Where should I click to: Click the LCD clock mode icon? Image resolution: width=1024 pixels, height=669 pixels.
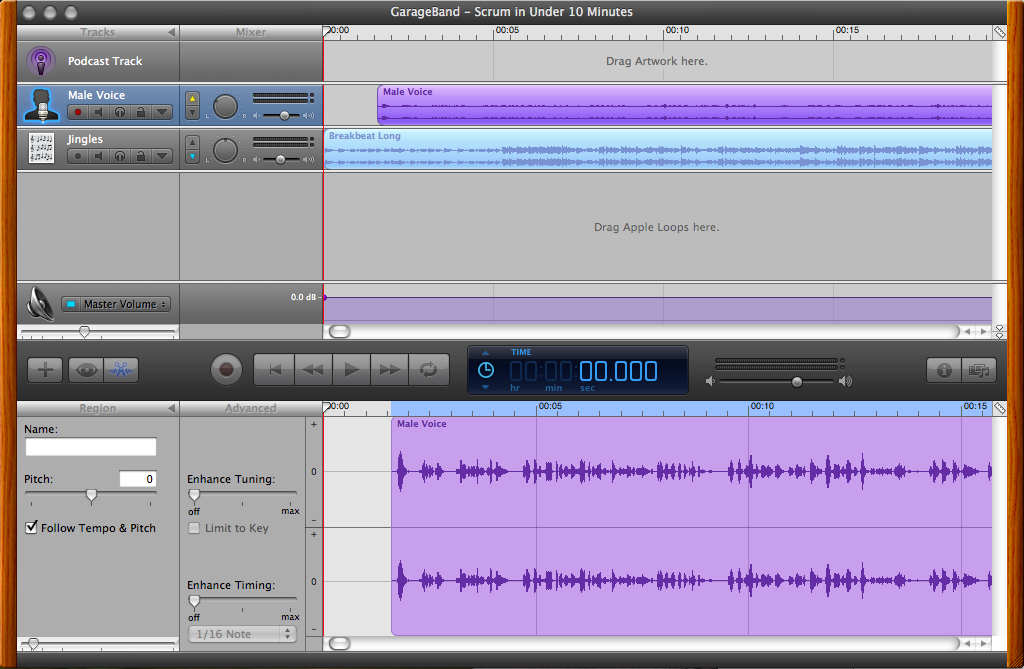486,370
